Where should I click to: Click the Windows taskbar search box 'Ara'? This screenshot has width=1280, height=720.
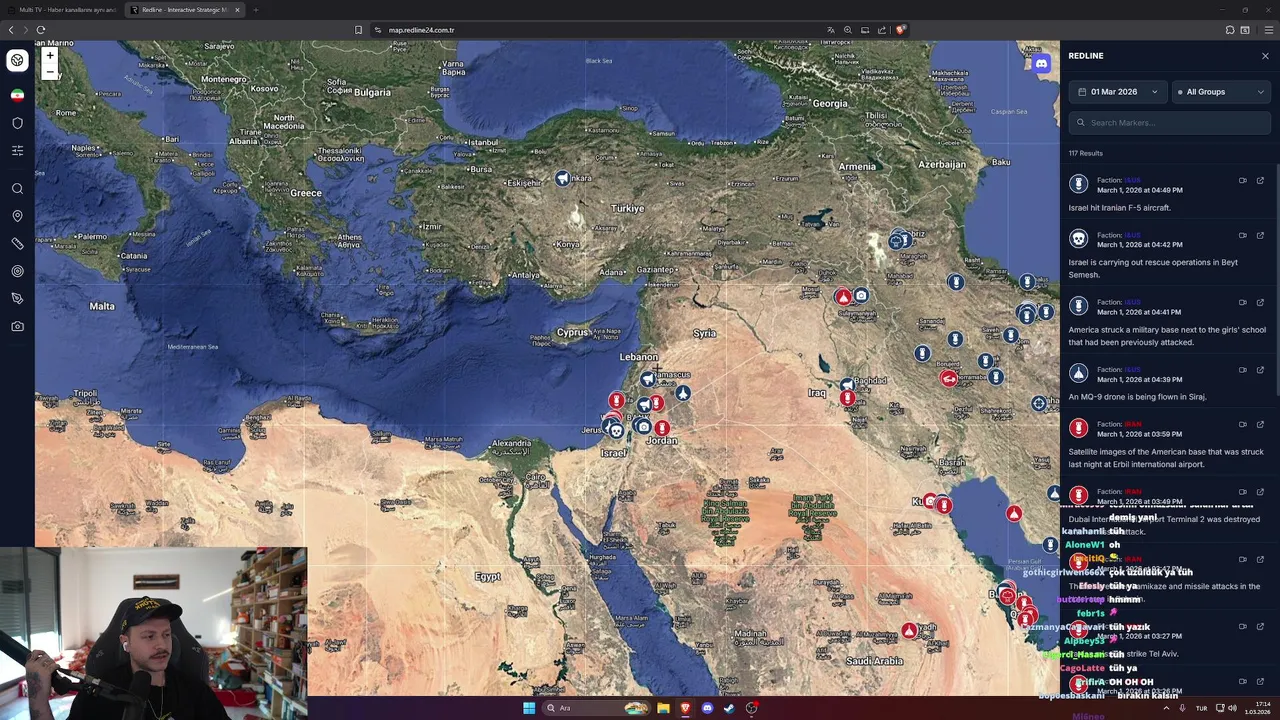pyautogui.click(x=596, y=708)
